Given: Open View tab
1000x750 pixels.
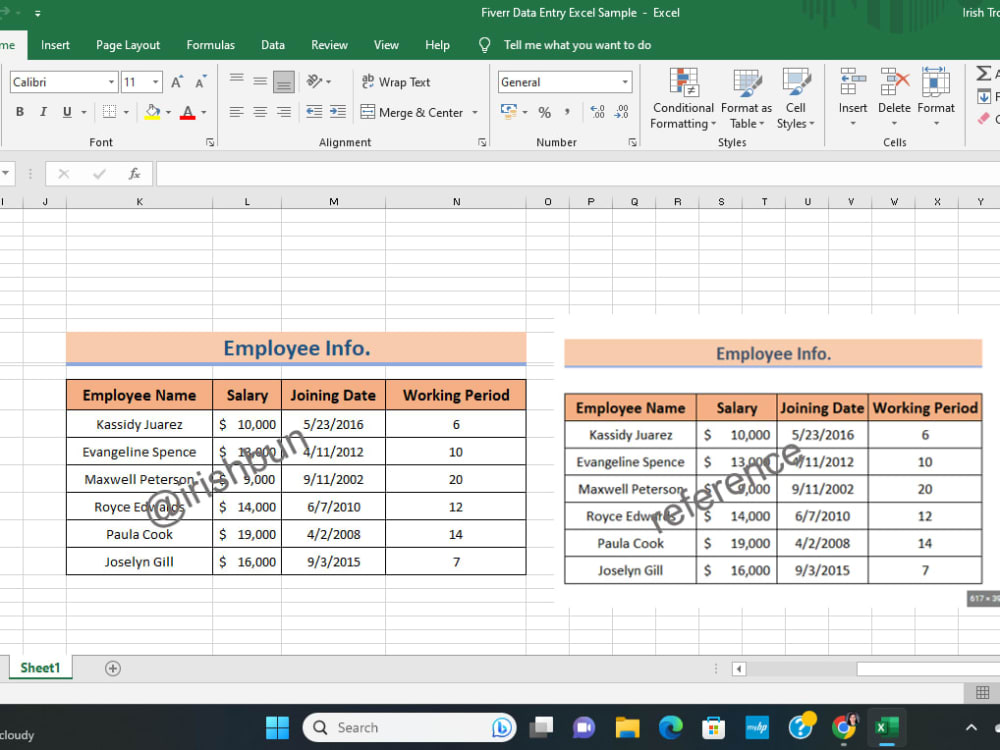Looking at the screenshot, I should (386, 45).
